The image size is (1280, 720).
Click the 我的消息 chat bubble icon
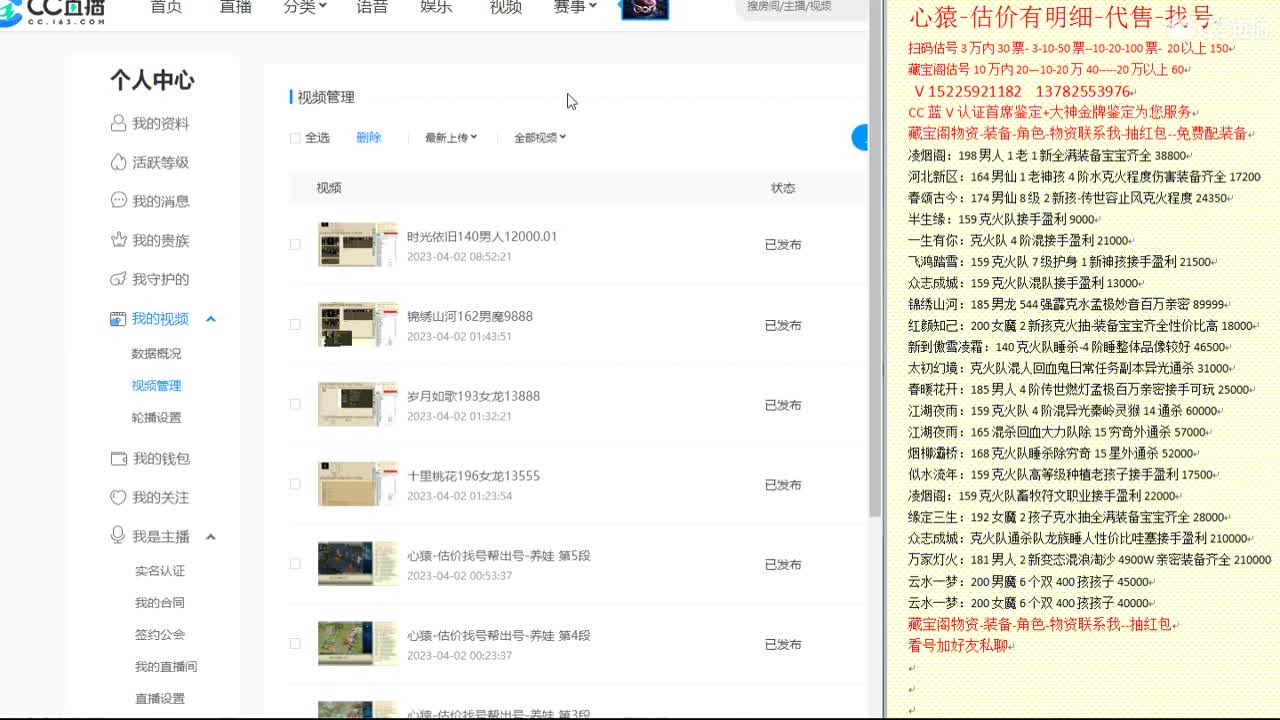(118, 200)
